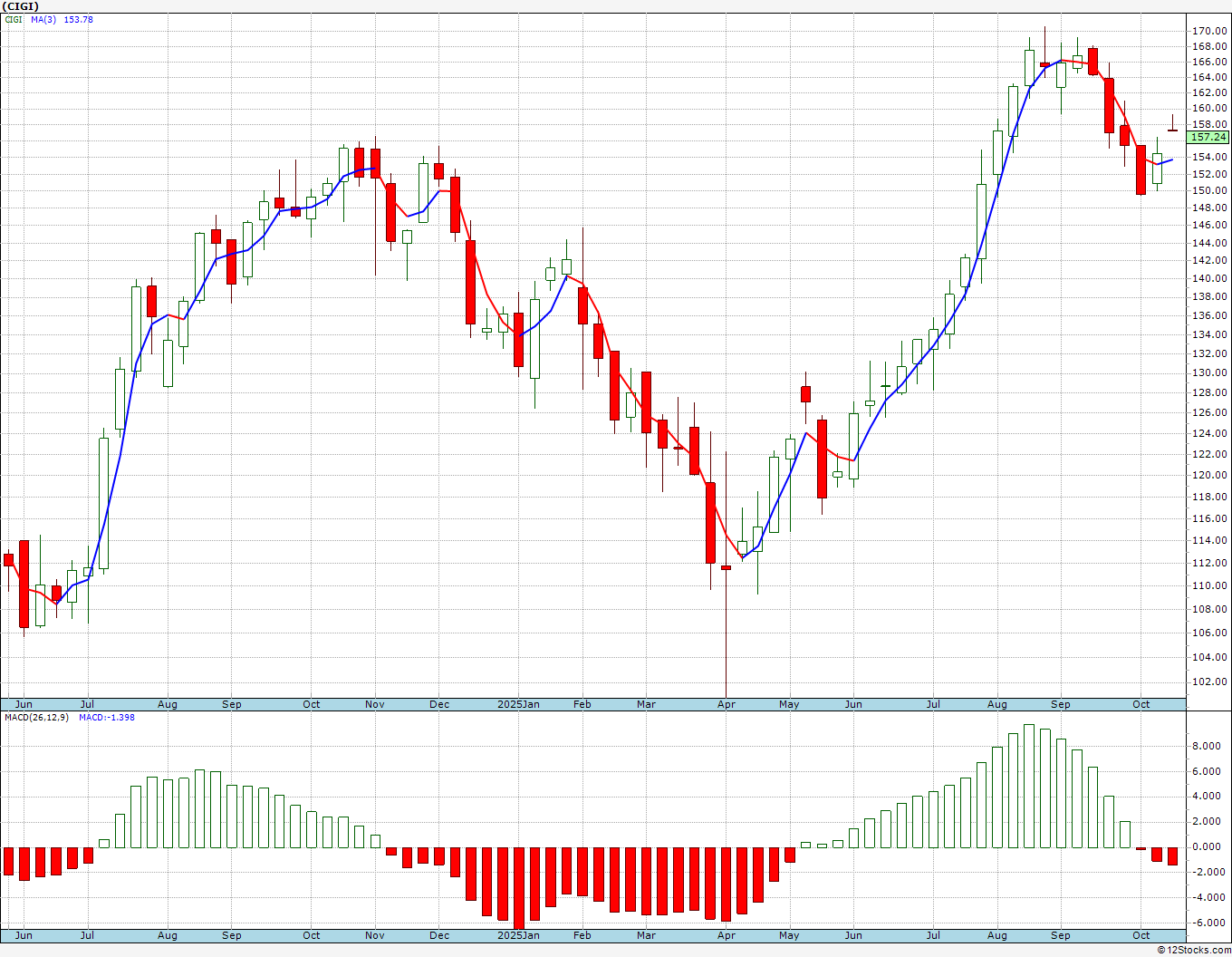Screen dimensions: 1232x957
Task: Click the -2.000 MACD axis label
Action: [x=1207, y=873]
